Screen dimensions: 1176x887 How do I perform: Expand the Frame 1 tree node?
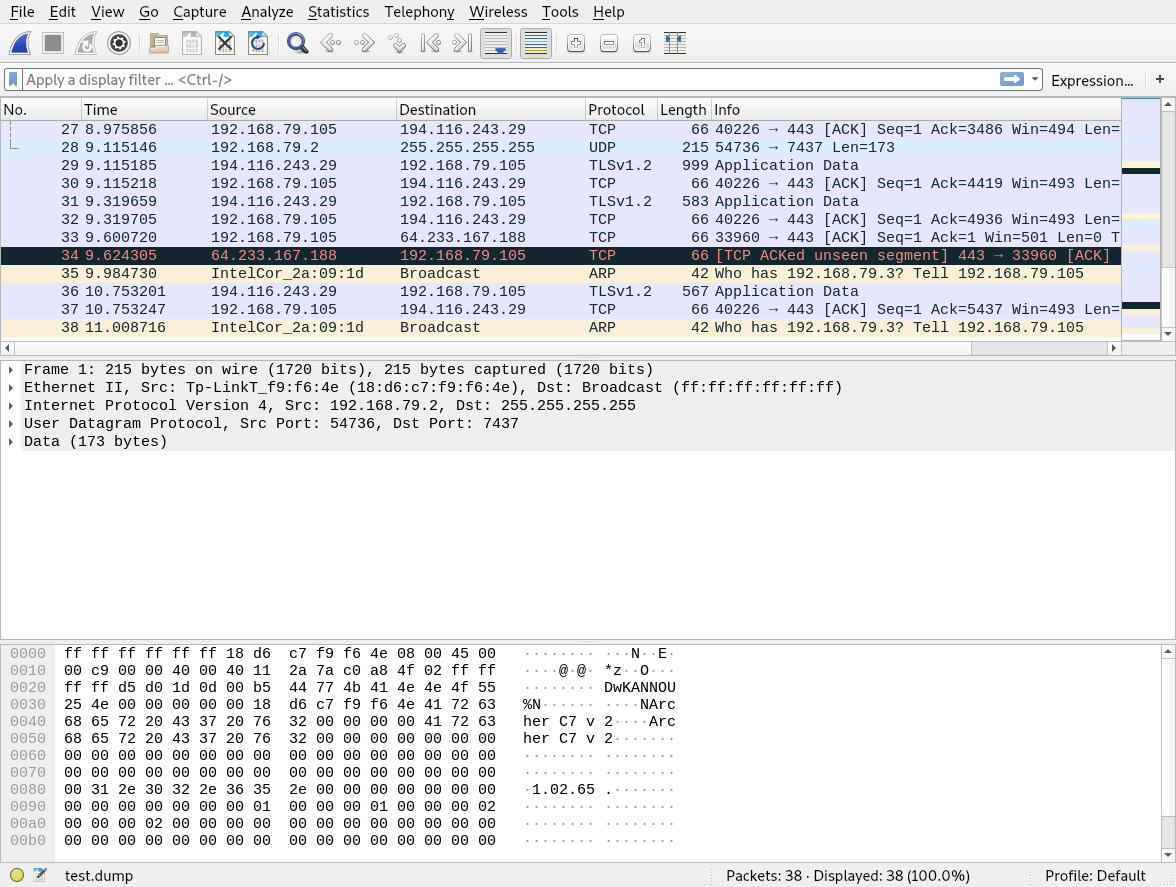coord(11,370)
